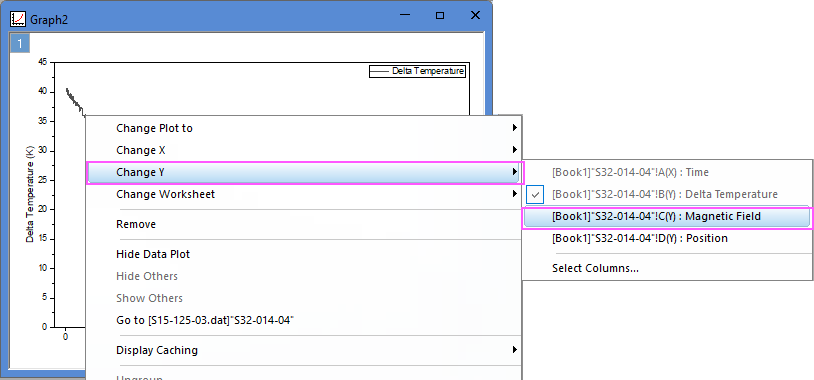814x380 pixels.
Task: Open the Display Caching submenu
Action: (304, 350)
